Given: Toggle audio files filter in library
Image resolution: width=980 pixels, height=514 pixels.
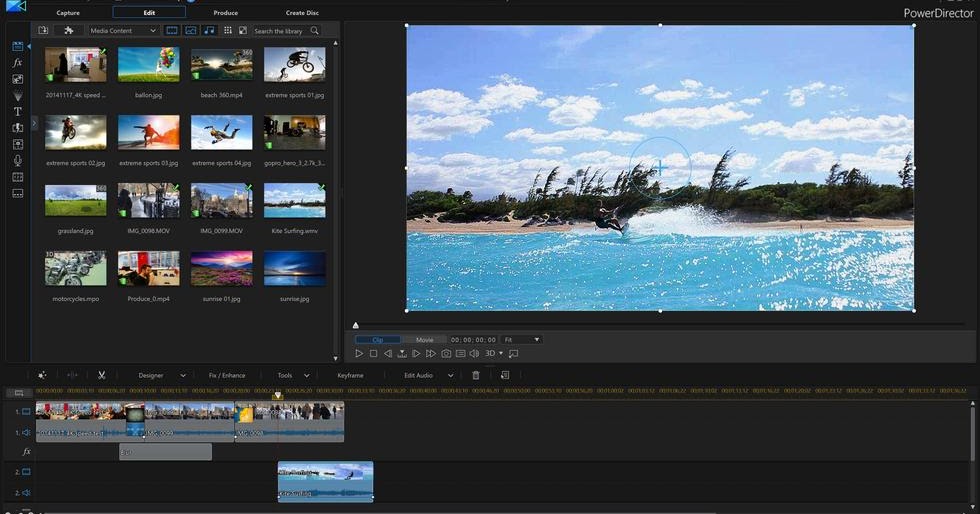Looking at the screenshot, I should (209, 30).
